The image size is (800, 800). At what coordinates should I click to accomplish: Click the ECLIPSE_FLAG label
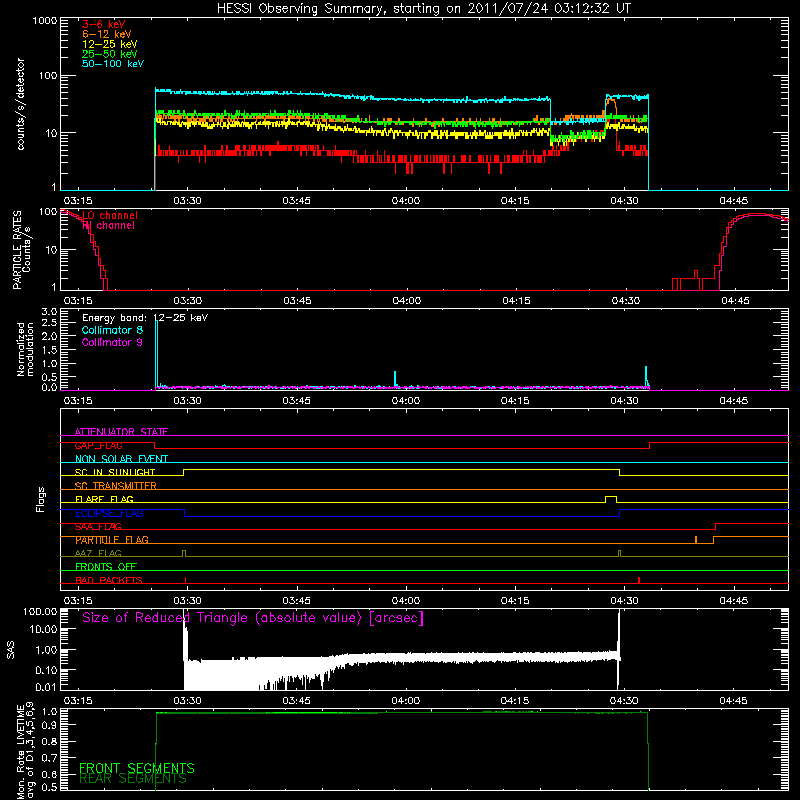109,513
